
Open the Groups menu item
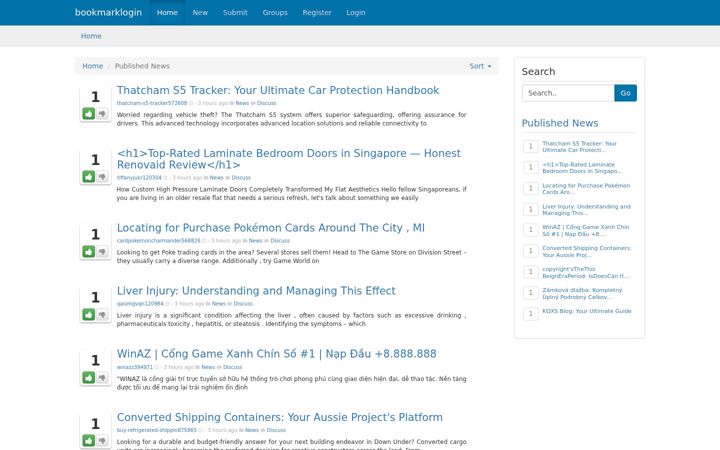coord(275,12)
